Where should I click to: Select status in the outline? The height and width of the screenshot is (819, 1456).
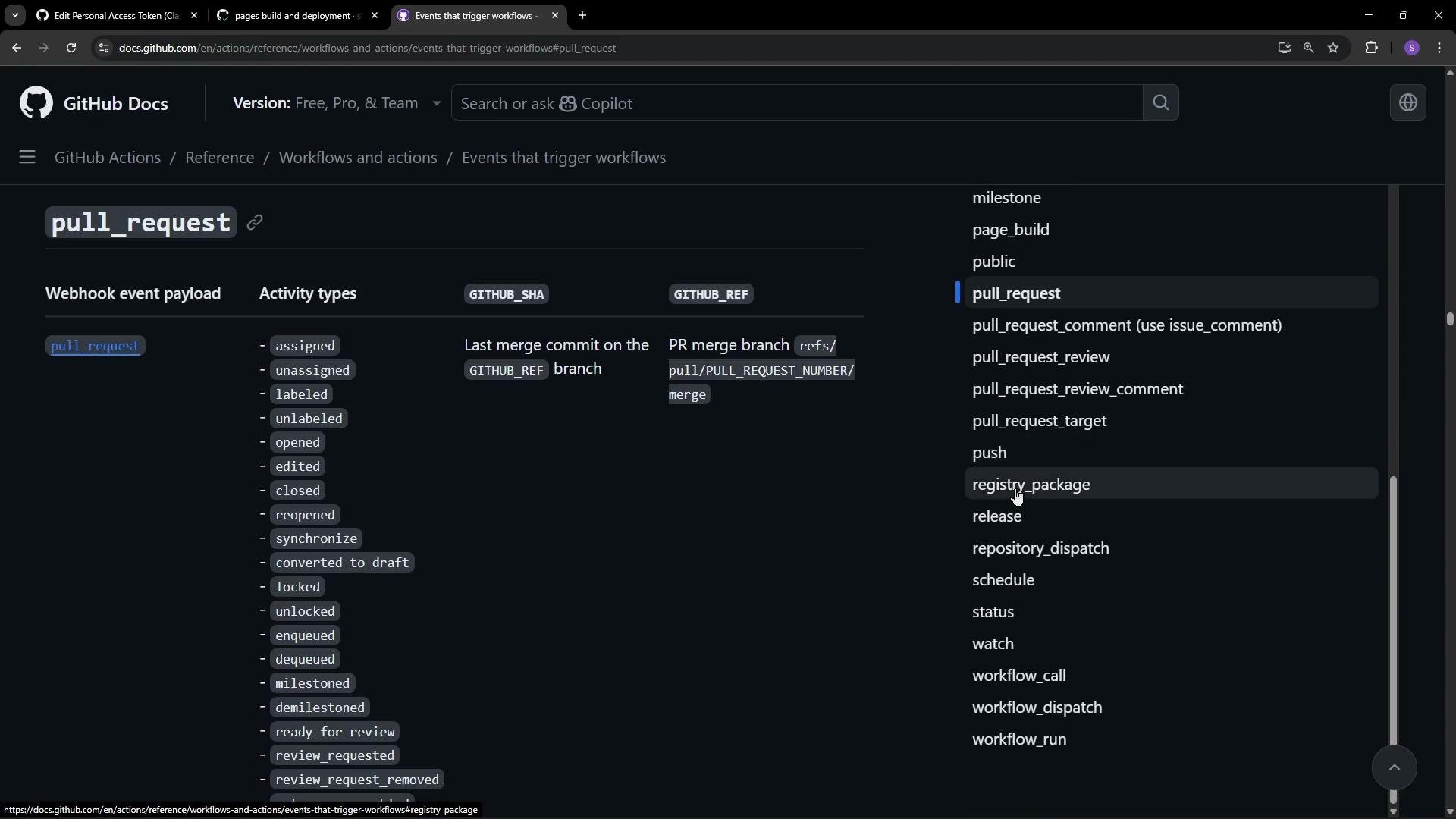[993, 612]
